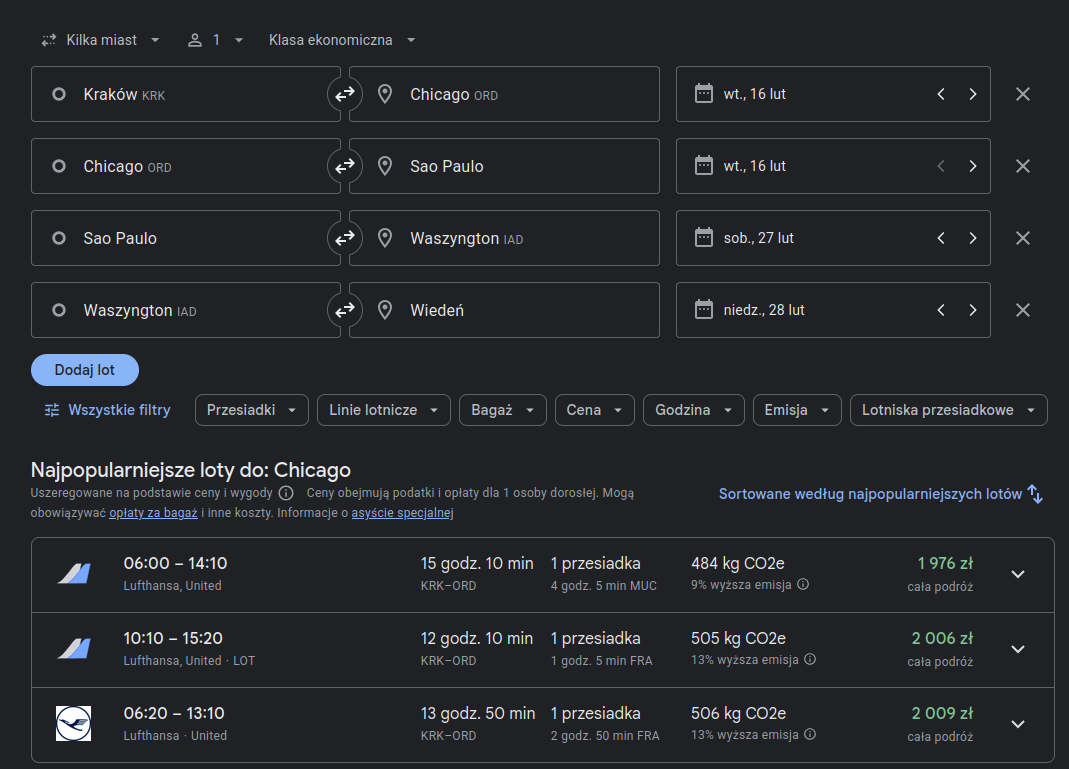Open the Kilka miast trip type dropdown
The width and height of the screenshot is (1069, 769).
(x=100, y=40)
